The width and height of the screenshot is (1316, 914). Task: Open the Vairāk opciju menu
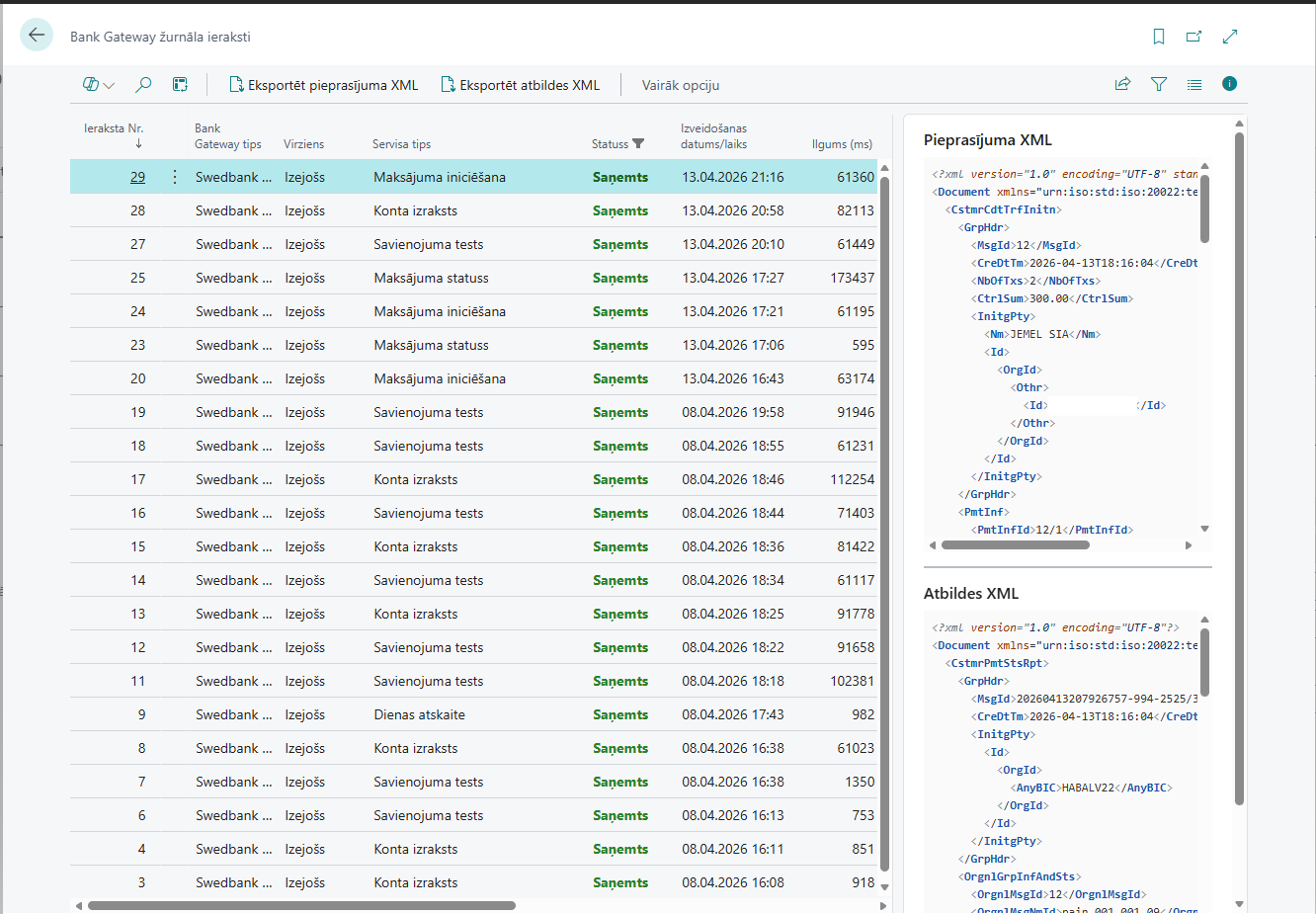(x=680, y=85)
